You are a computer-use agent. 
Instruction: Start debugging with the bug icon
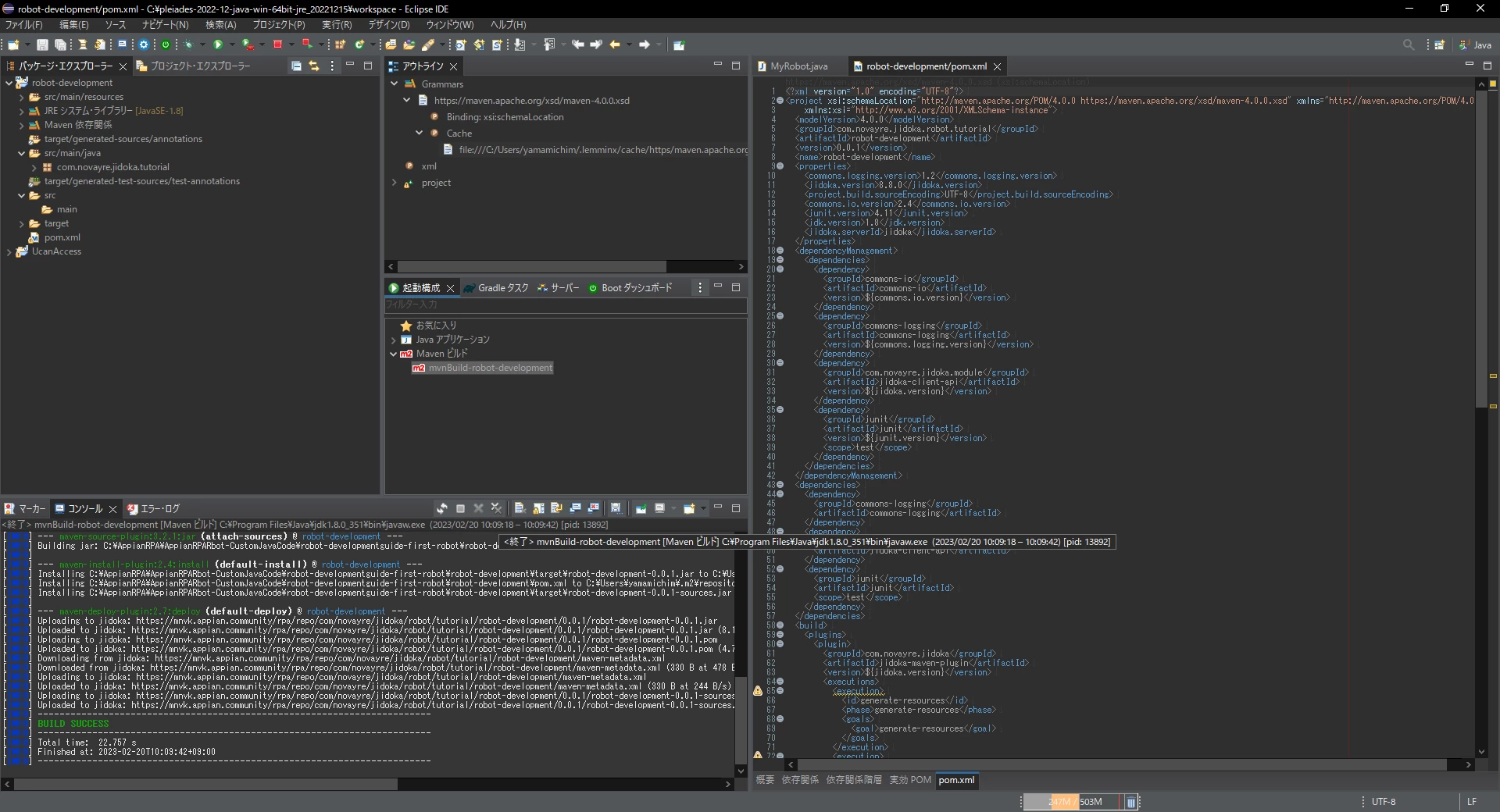[189, 45]
